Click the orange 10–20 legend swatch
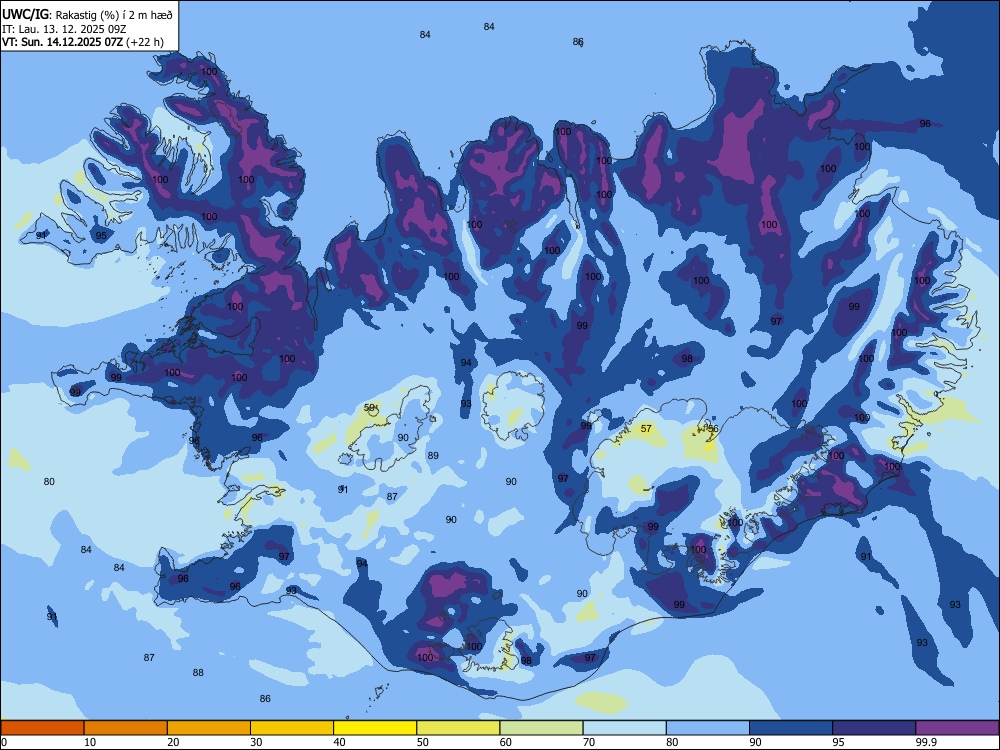 pos(126,728)
